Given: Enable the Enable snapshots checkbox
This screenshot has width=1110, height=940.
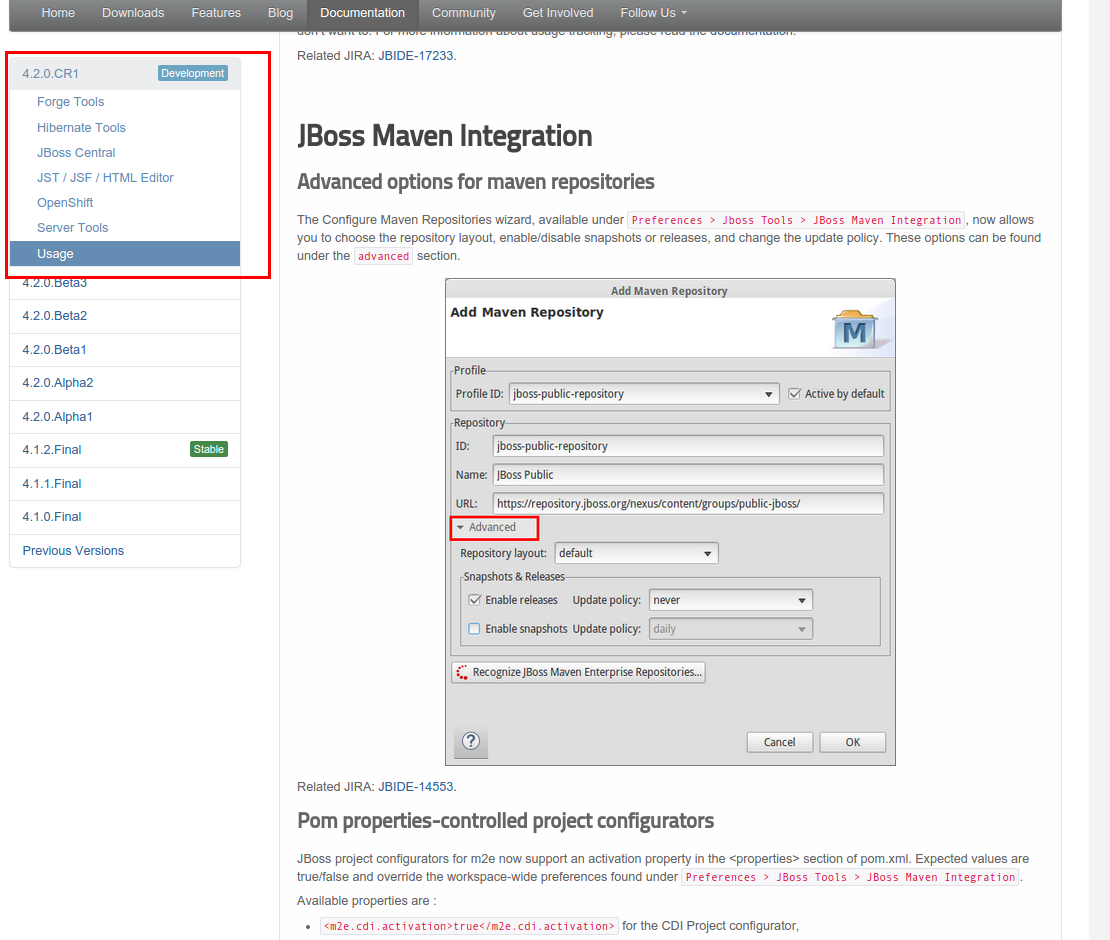Looking at the screenshot, I should (474, 629).
